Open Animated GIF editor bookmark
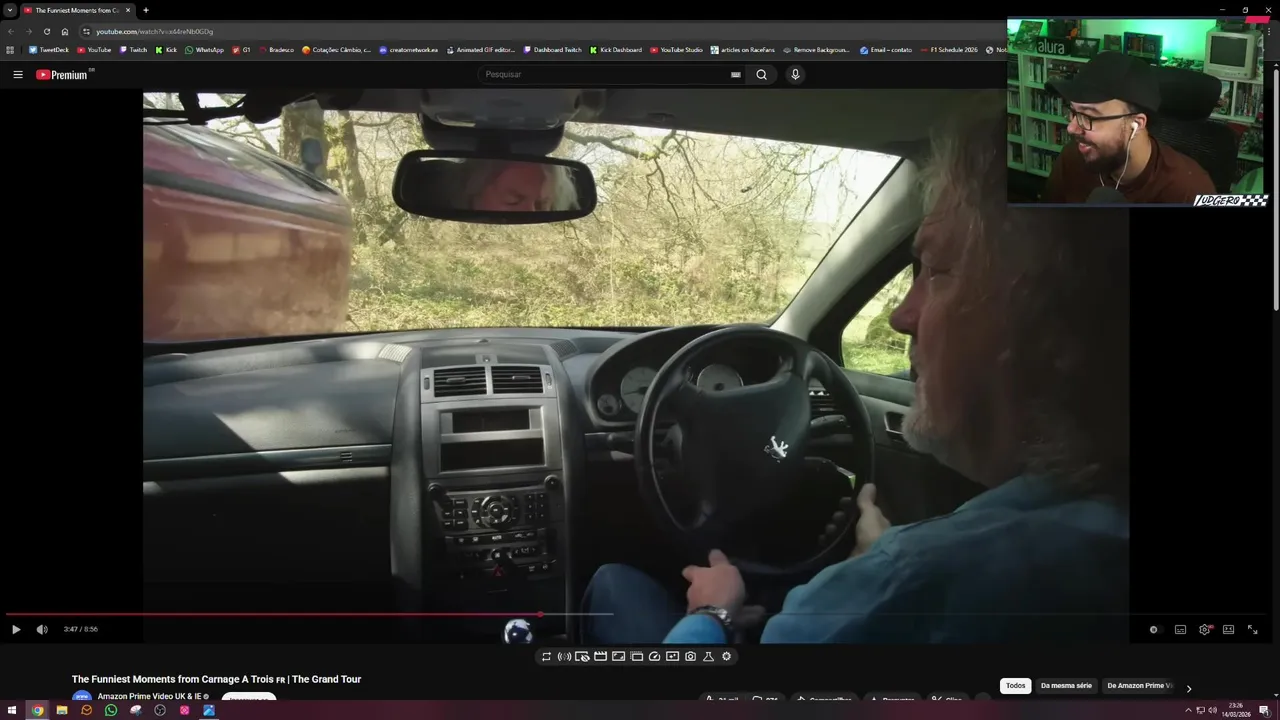The width and height of the screenshot is (1280, 720). click(480, 50)
